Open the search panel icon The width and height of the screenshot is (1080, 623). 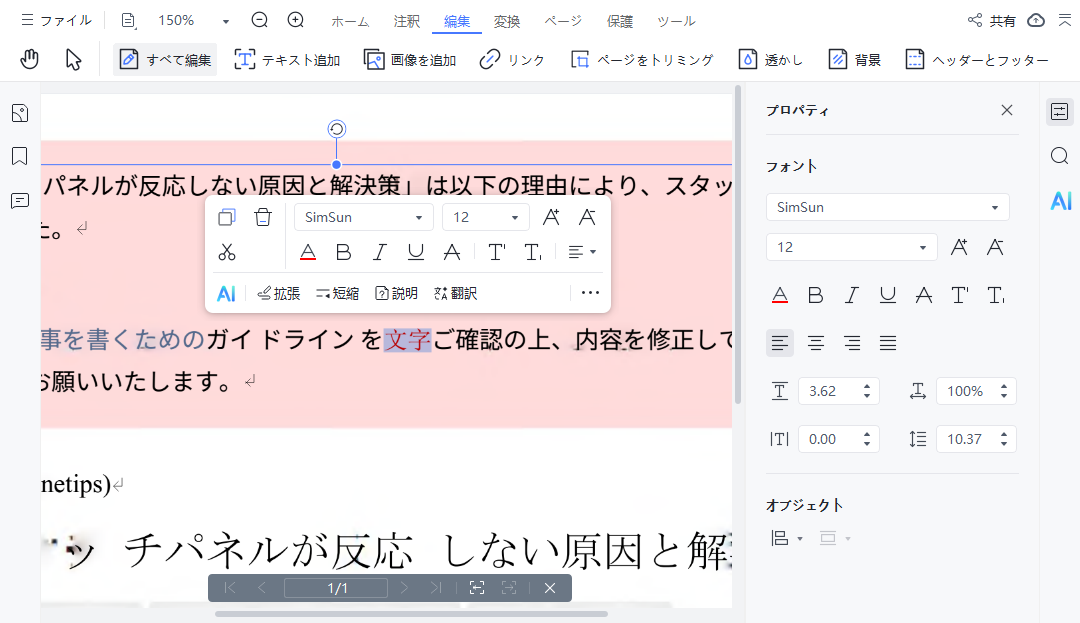[x=1059, y=156]
